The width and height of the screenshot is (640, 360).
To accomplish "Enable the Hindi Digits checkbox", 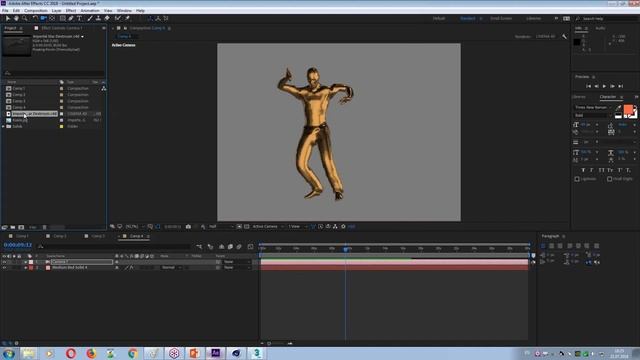I will pos(609,179).
